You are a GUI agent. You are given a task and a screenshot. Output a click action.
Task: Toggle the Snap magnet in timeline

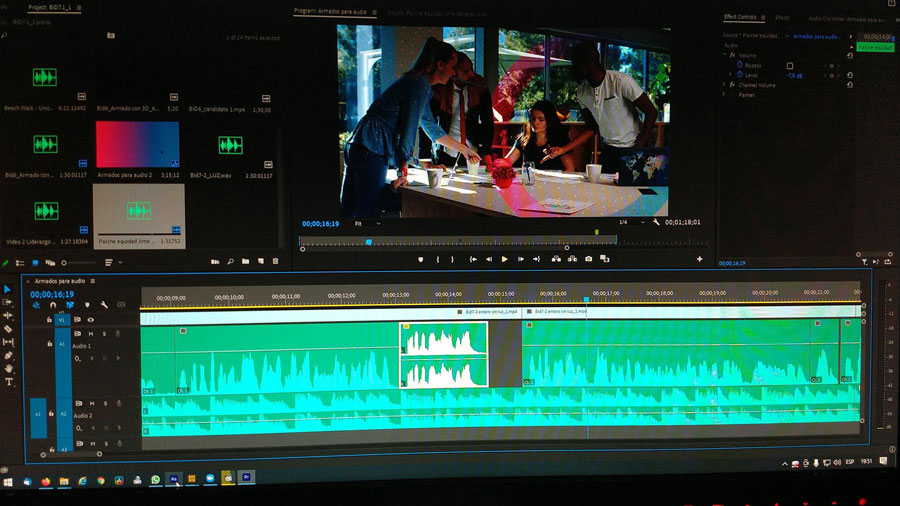tap(53, 305)
